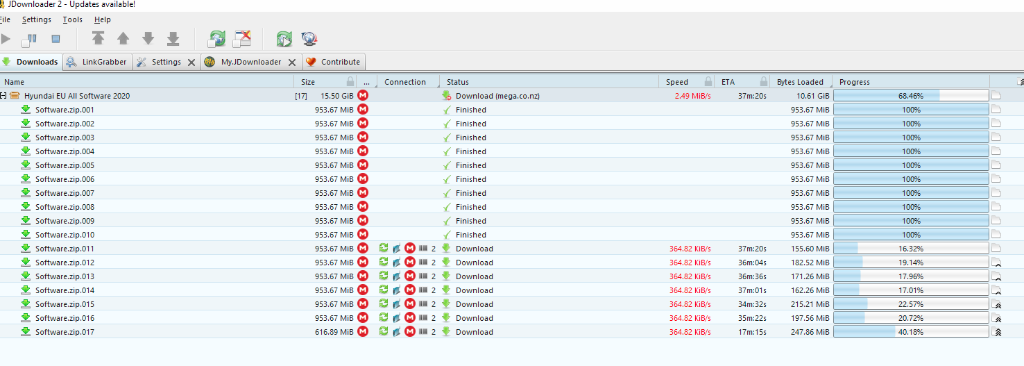Click the Update globe icon in toolbar
1024x366 pixels.
310,39
